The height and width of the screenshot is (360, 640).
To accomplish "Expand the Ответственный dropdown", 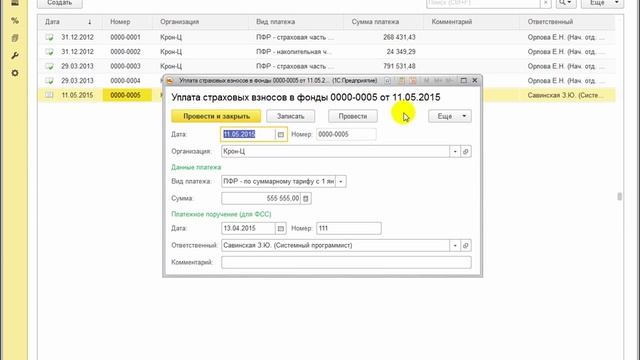I will (455, 245).
